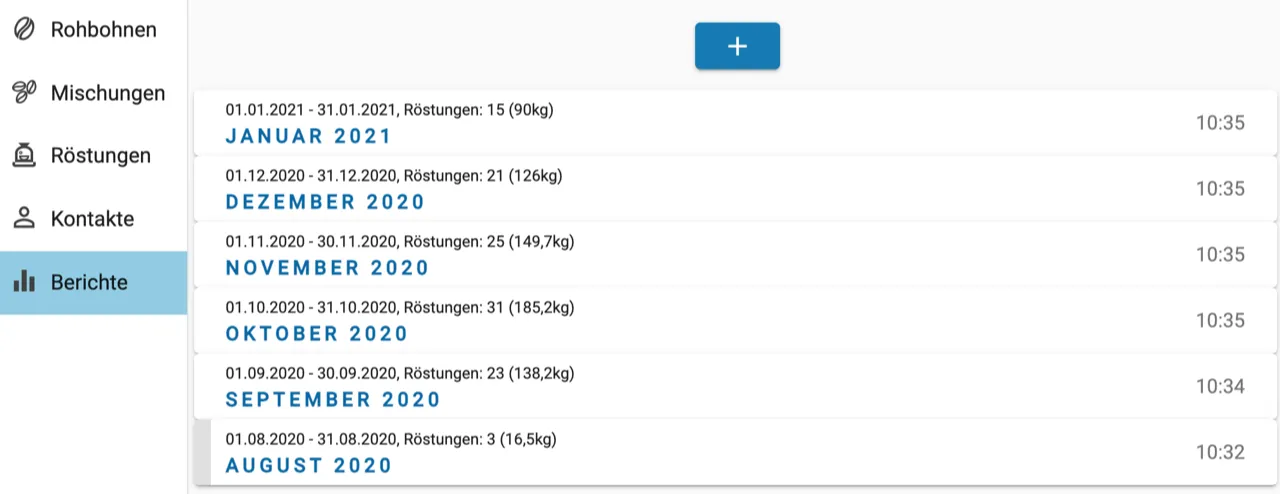
Task: Open the SEPTEMBER 2020 report
Action: point(333,400)
